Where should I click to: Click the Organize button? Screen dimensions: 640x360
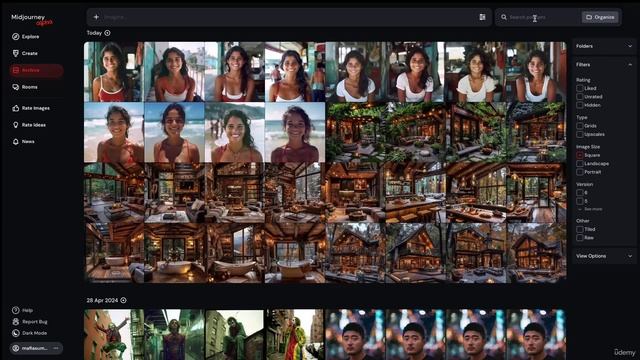(600, 17)
